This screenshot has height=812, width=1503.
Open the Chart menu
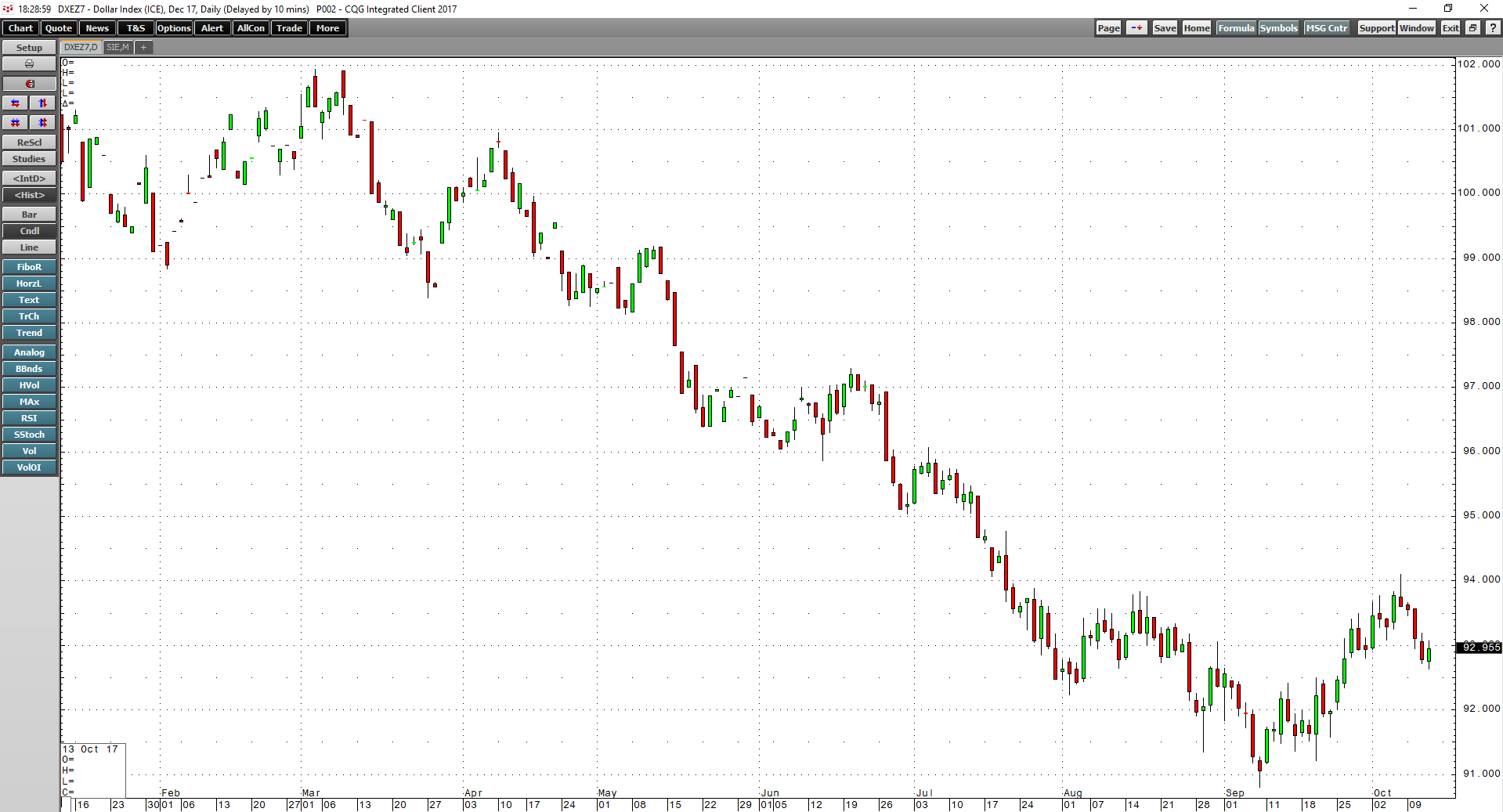[x=20, y=28]
